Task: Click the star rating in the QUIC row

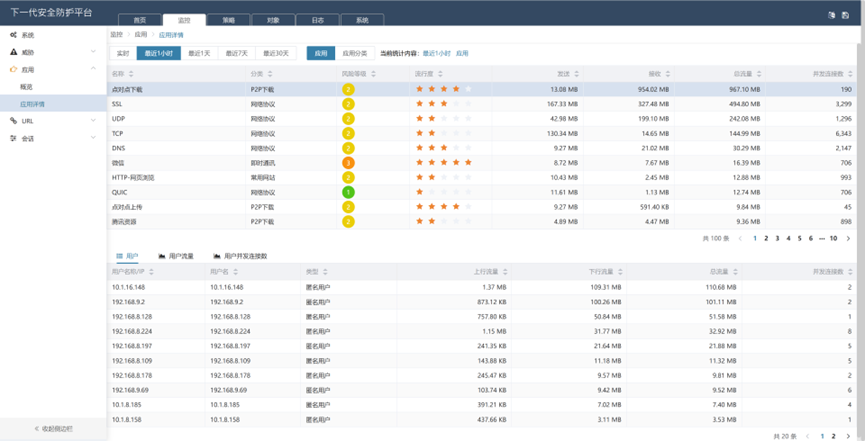Action: coord(444,192)
